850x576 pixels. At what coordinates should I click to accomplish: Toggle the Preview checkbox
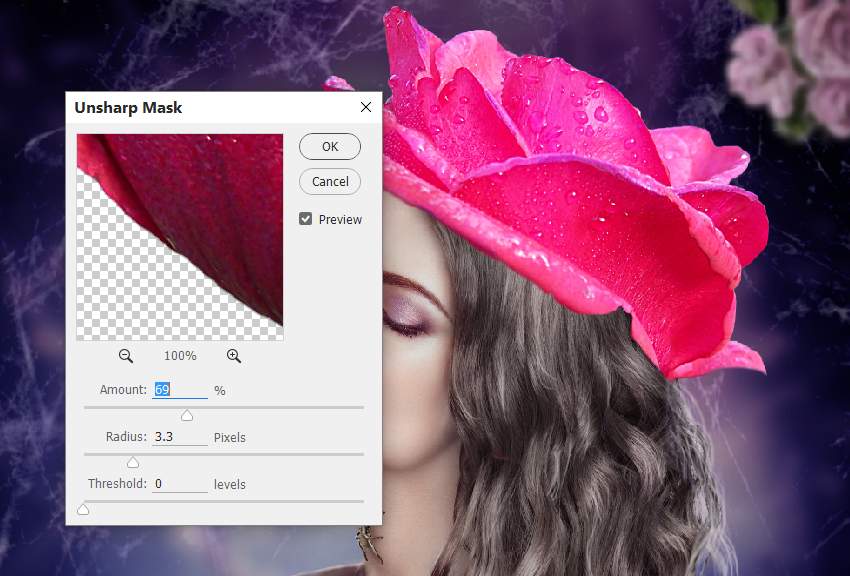(x=305, y=219)
